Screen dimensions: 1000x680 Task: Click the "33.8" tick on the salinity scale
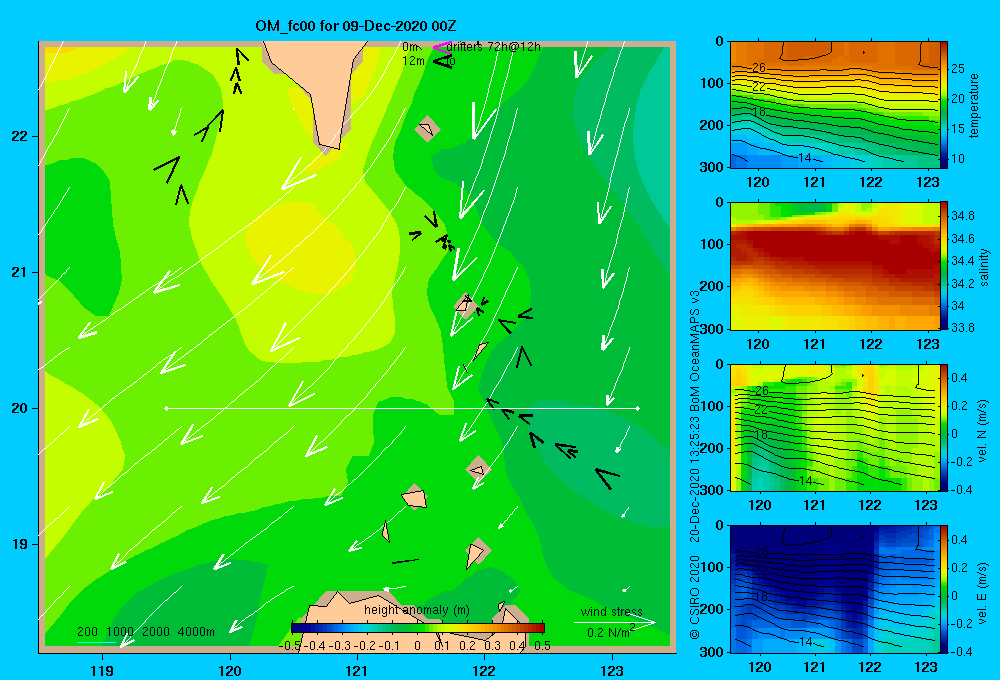962,328
